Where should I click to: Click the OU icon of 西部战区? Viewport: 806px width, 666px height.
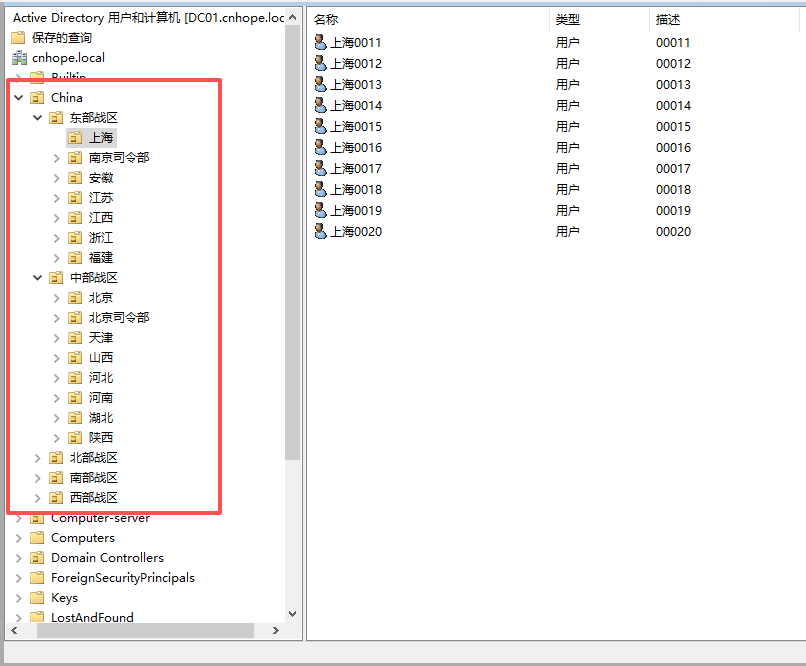click(x=56, y=498)
